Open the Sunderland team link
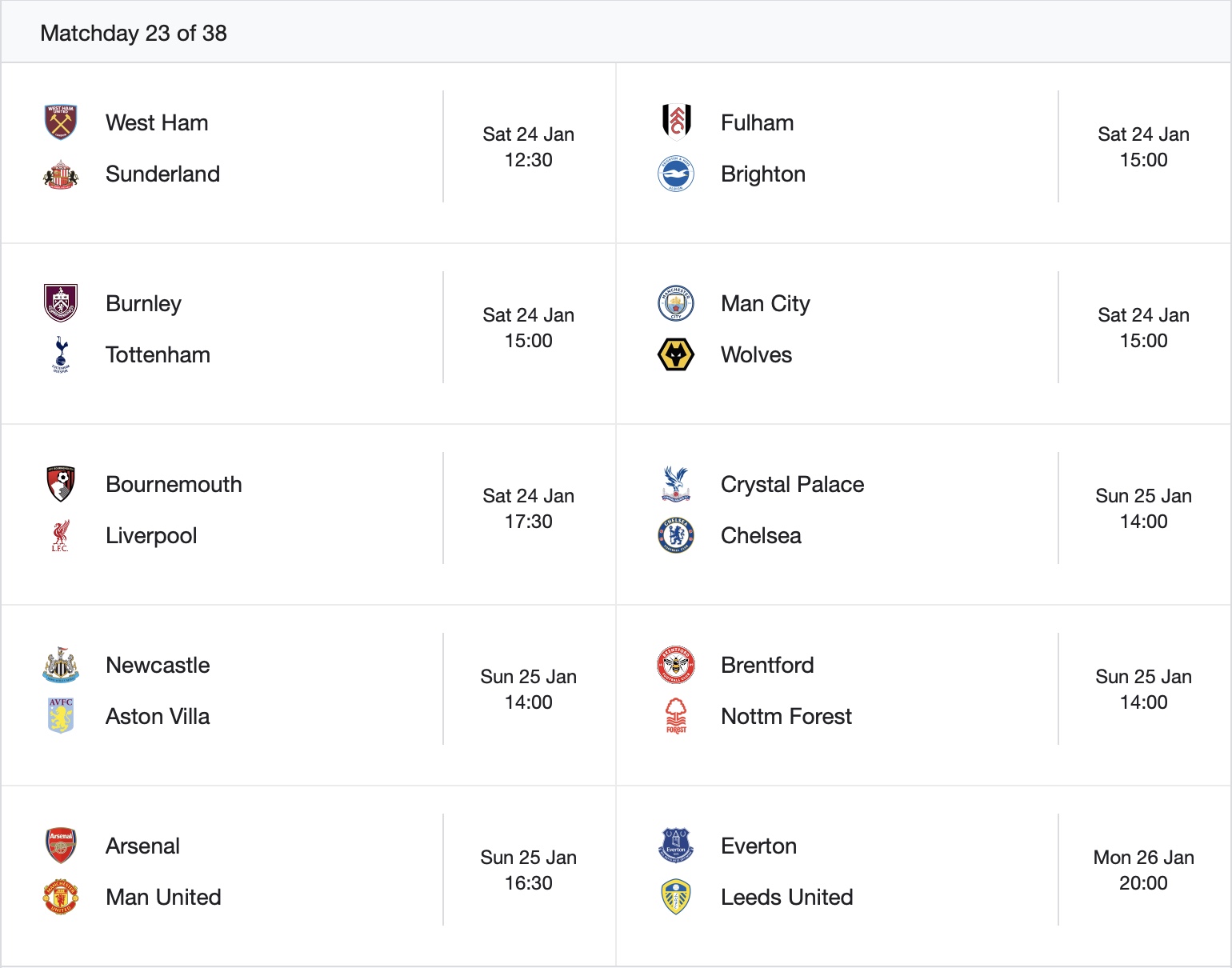The image size is (1232, 968). click(x=162, y=174)
